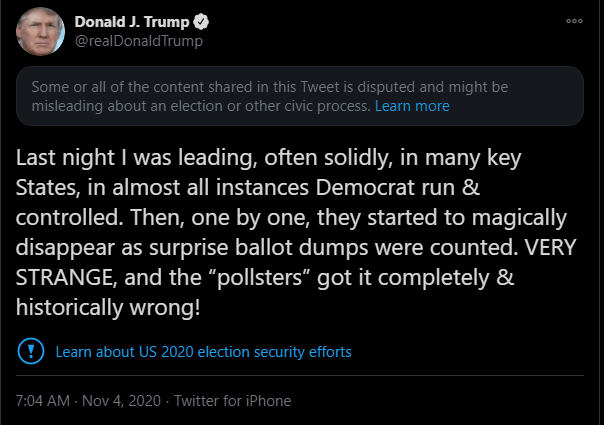Click the final line historically wrong!
The image size is (604, 425).
(108, 307)
